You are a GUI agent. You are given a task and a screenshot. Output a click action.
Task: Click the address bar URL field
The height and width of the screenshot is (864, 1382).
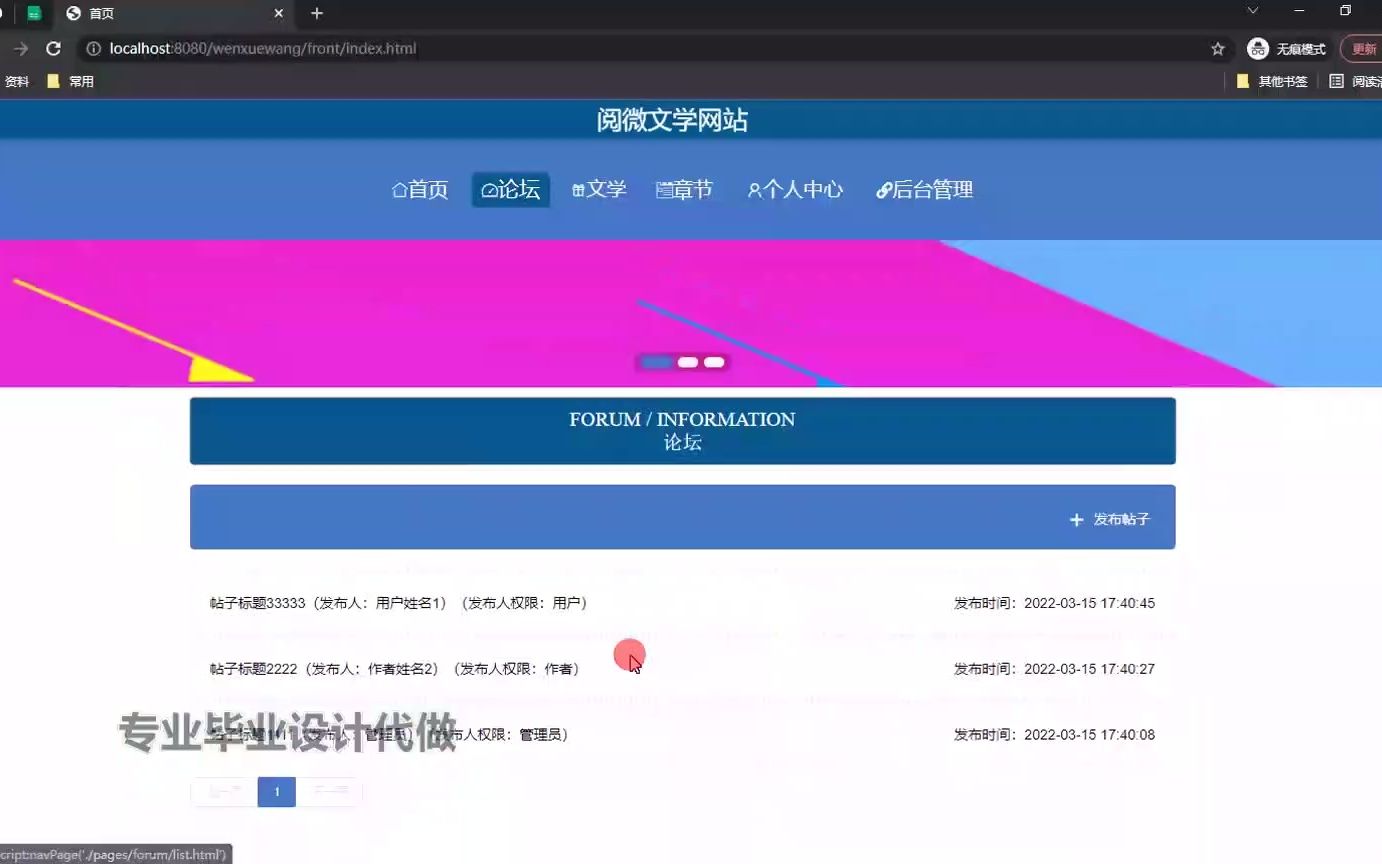(640, 49)
